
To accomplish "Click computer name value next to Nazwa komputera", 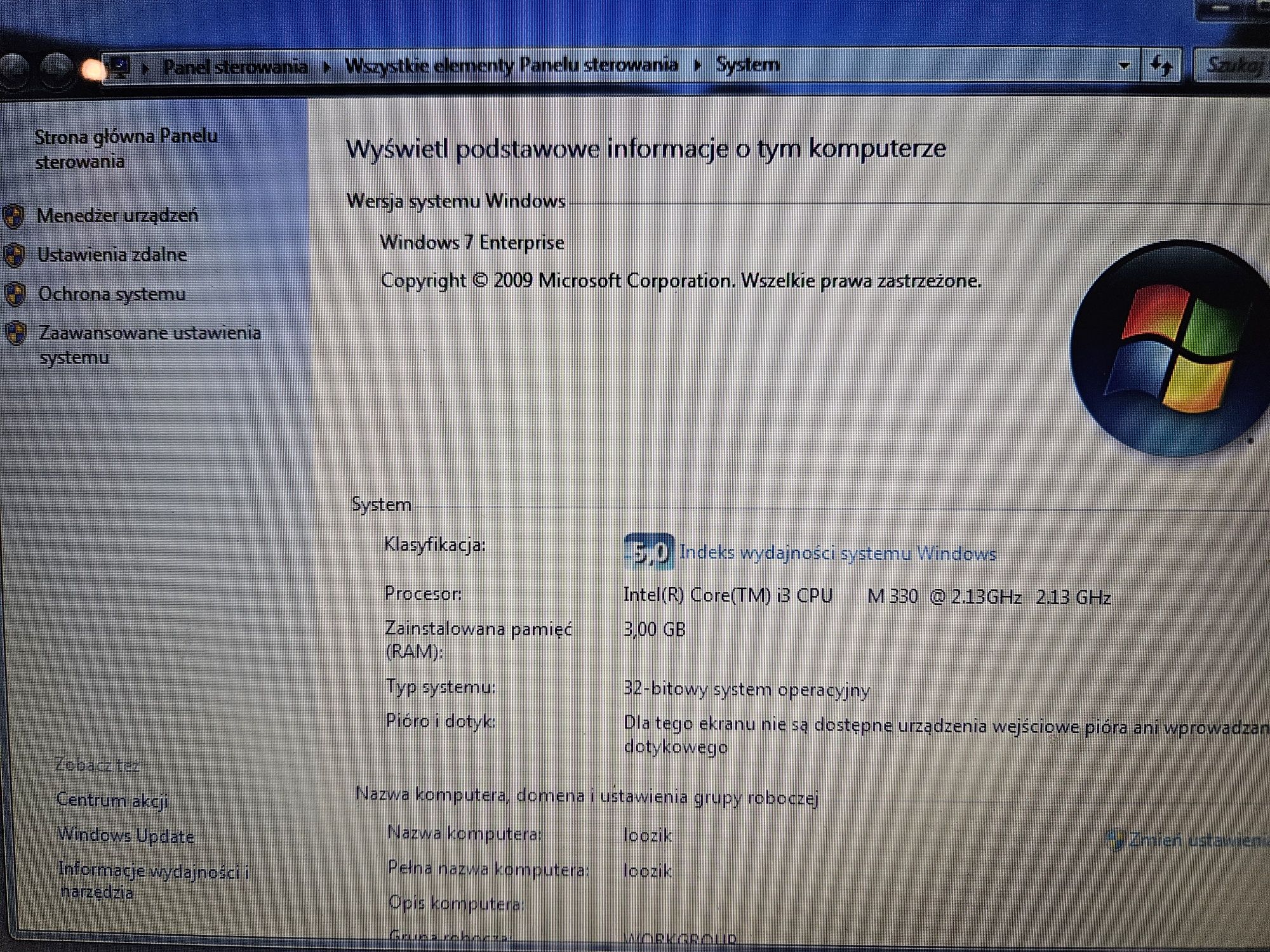I will click(647, 835).
